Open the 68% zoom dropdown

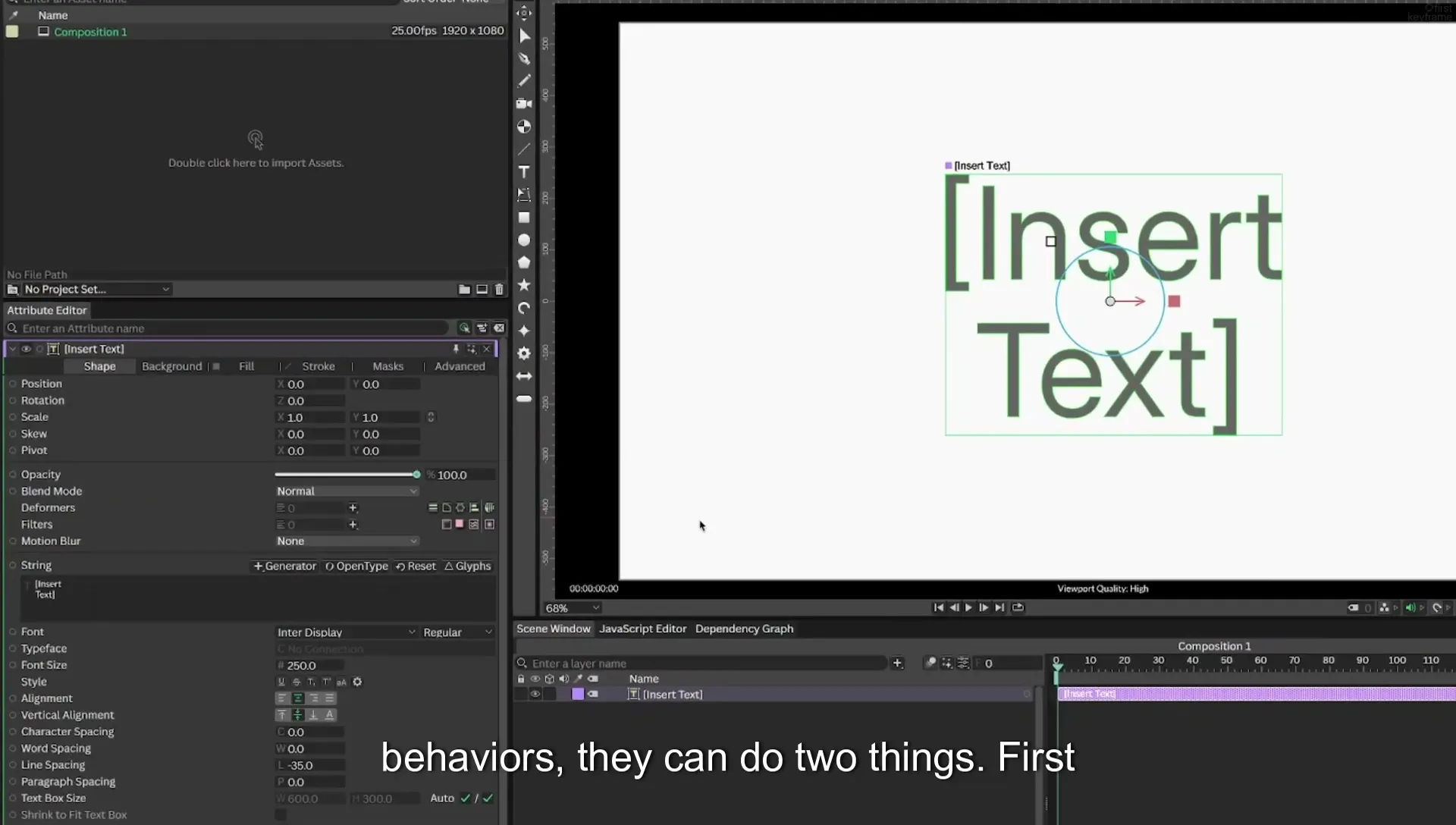pyautogui.click(x=573, y=608)
